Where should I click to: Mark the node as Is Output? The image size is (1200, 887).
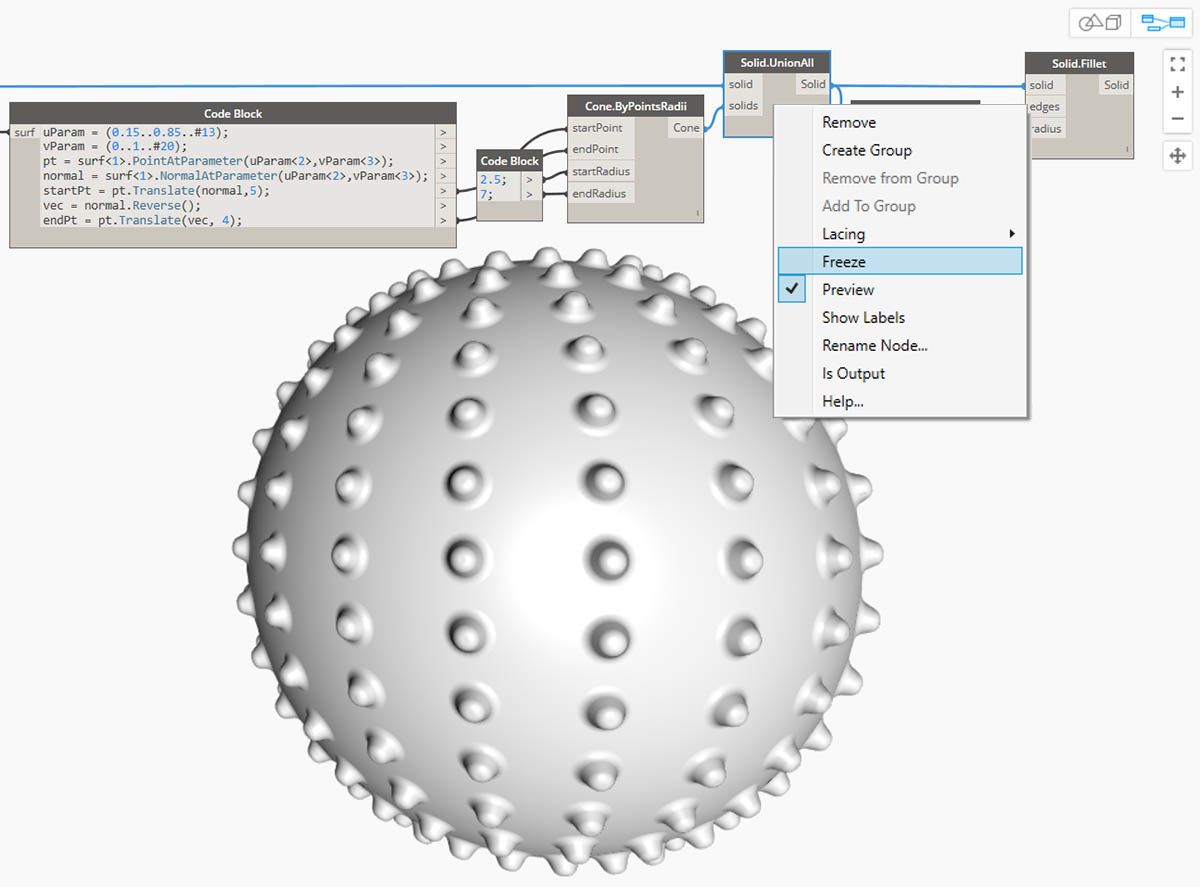(x=853, y=374)
